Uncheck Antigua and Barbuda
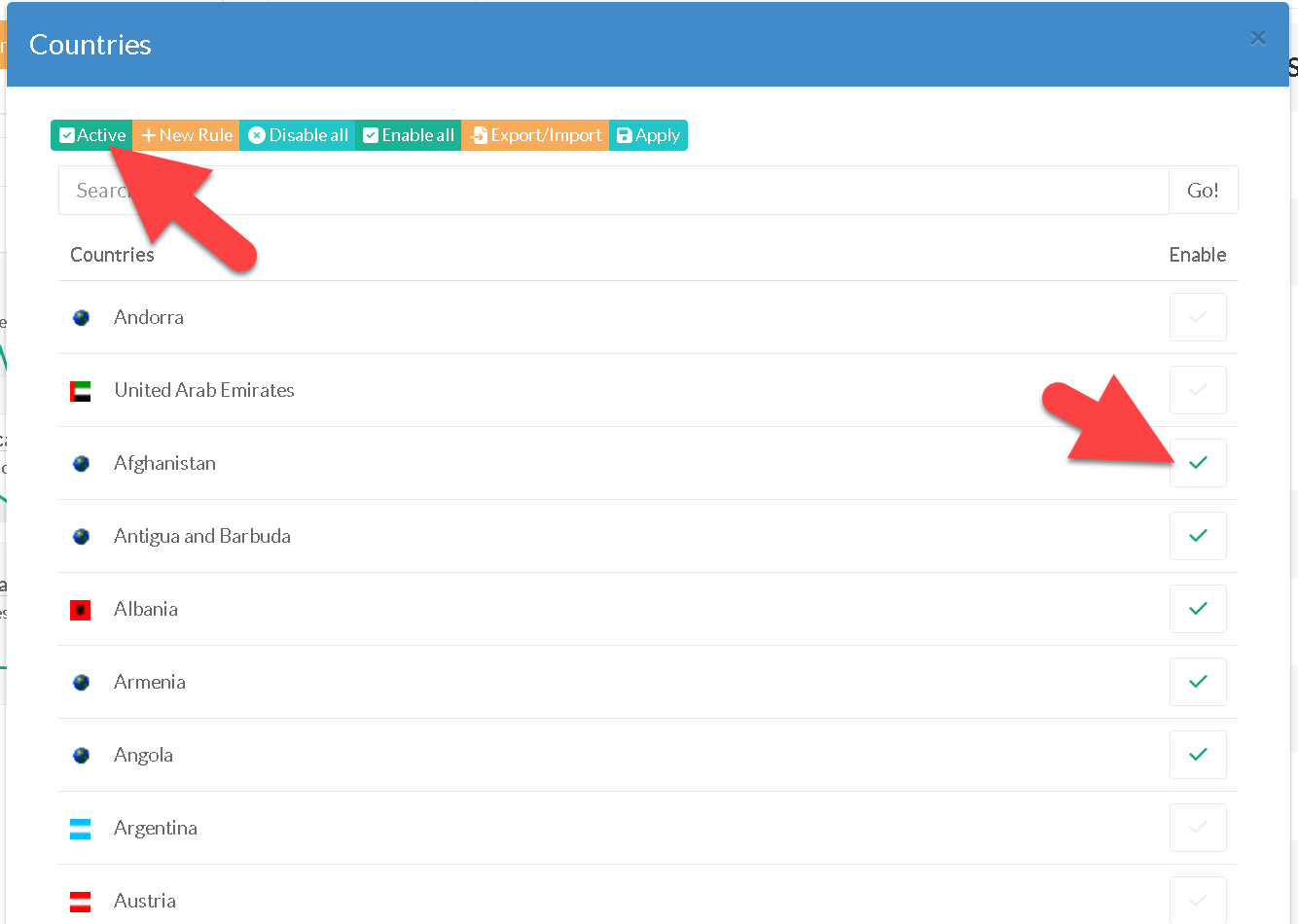Viewport: 1298px width, 924px height. tap(1198, 536)
